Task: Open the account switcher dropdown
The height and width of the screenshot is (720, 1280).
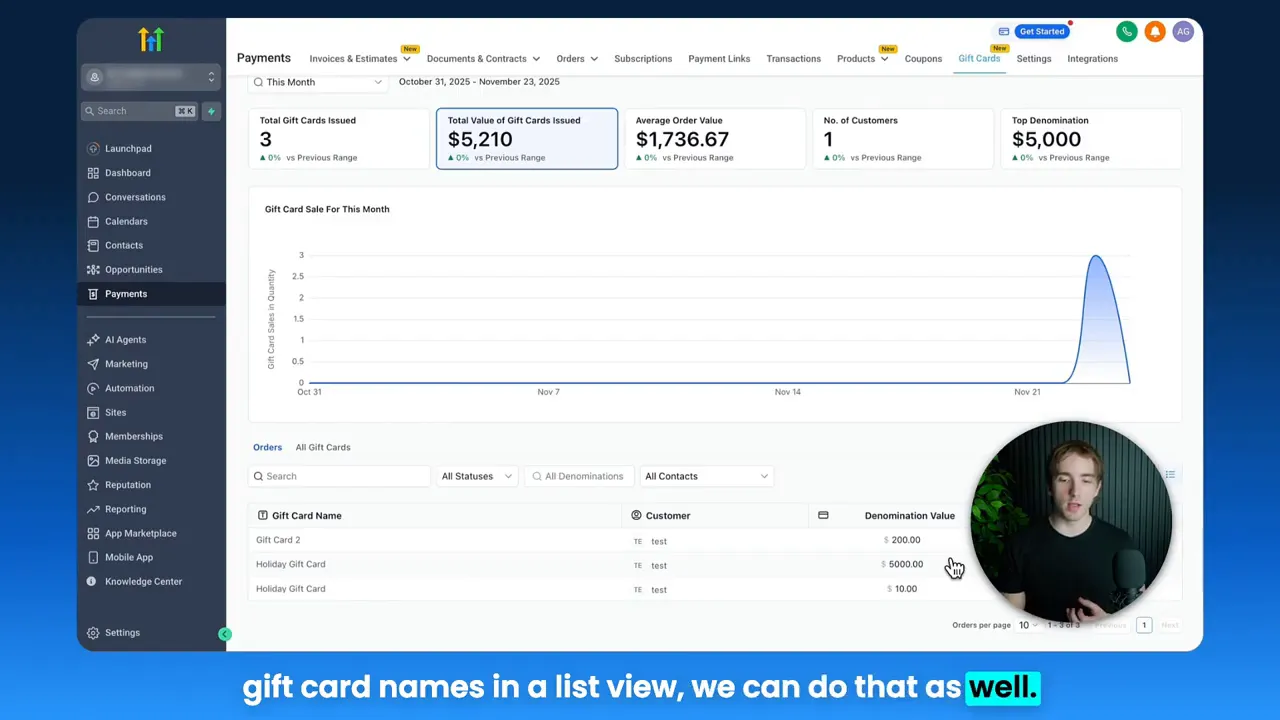Action: [x=151, y=77]
